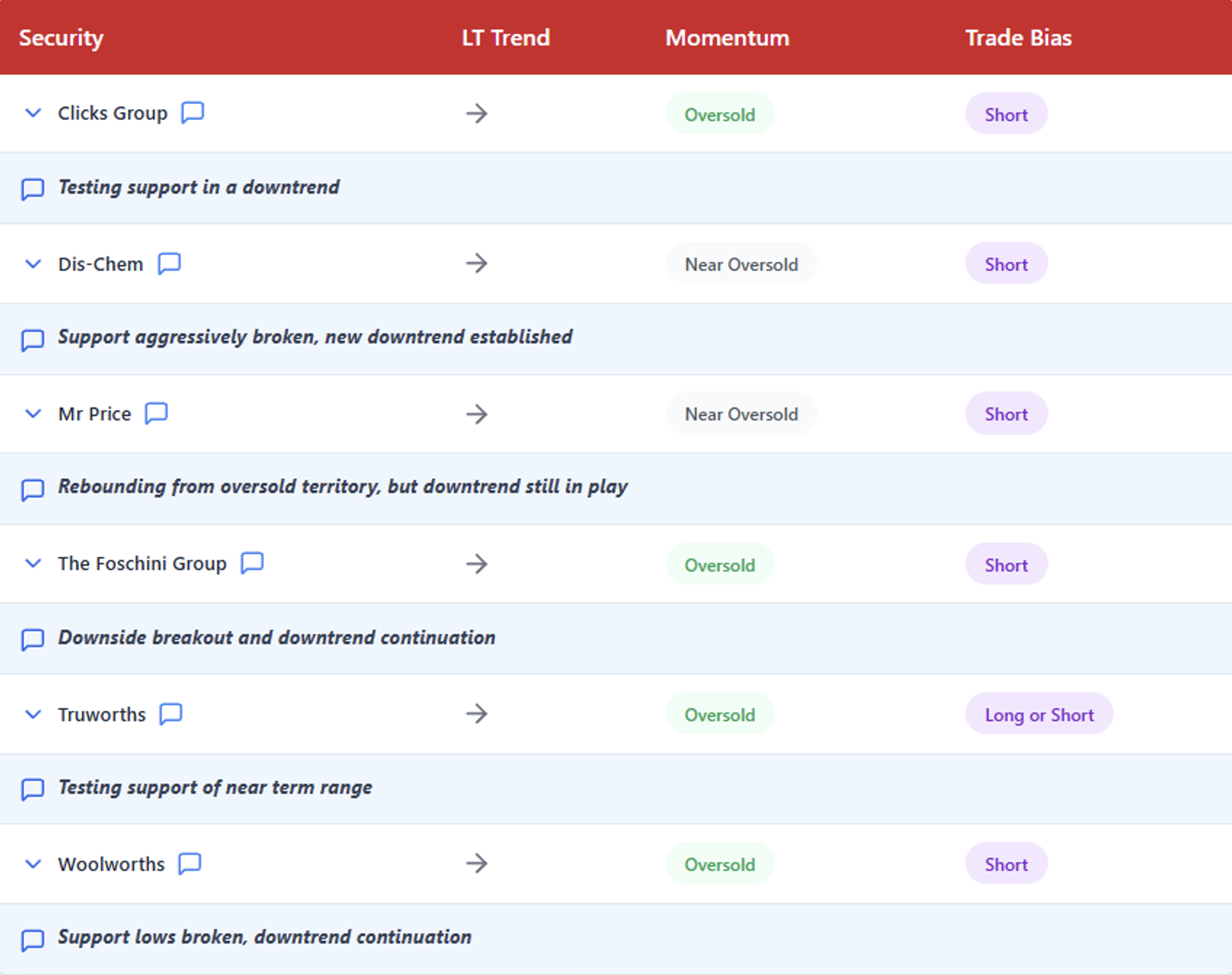Open comment icon next to Clicks Group
The width and height of the screenshot is (1232, 975).
pyautogui.click(x=193, y=113)
